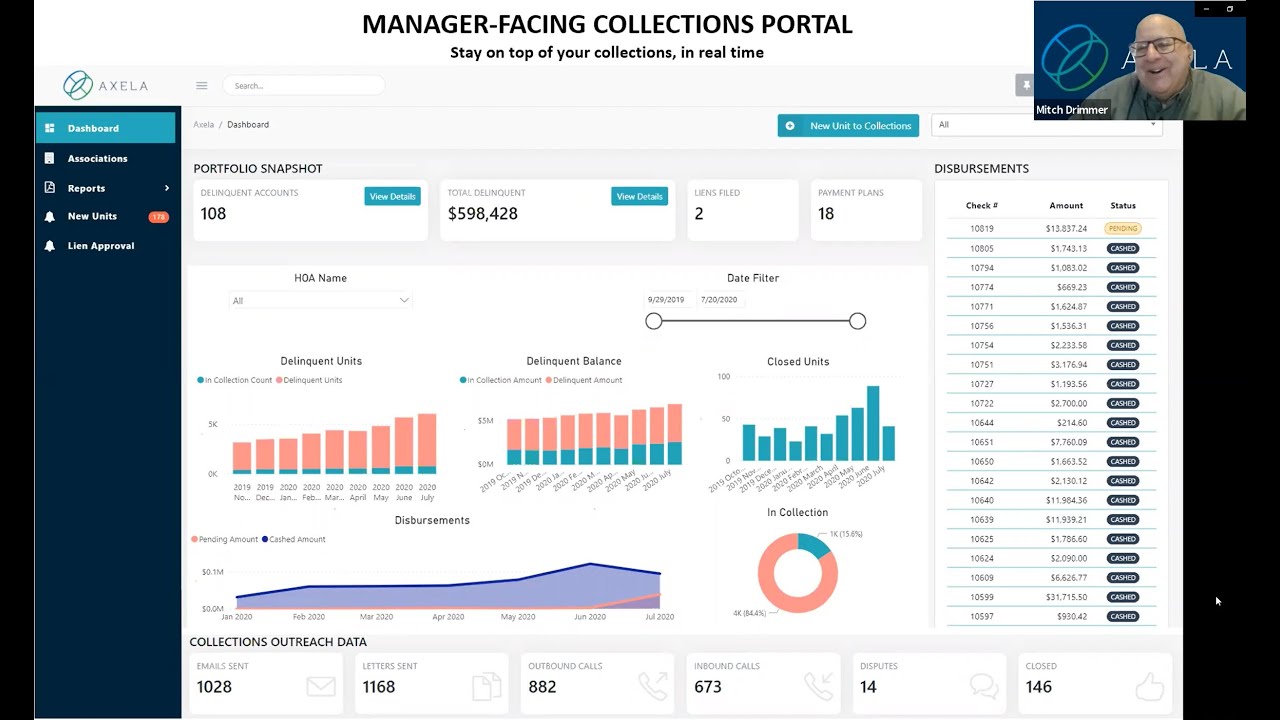Click Delinquent Units legend item
This screenshot has width=1280, height=720.
[x=310, y=380]
